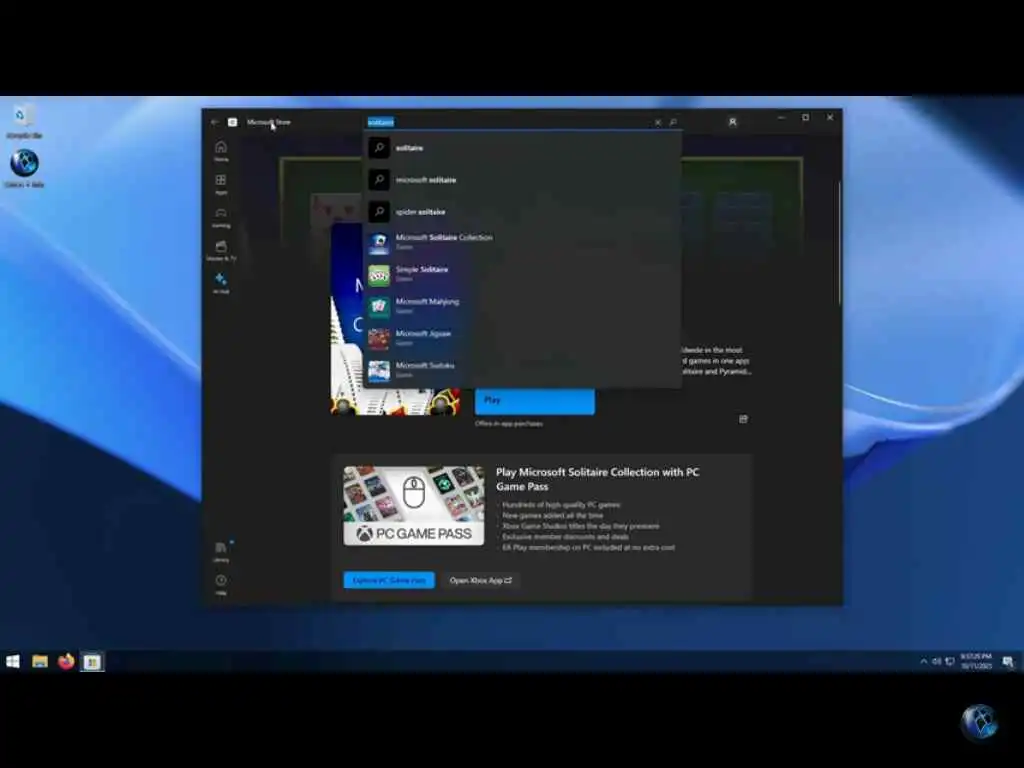Screen dimensions: 1024x768
Task: Select the 'solitaire' search suggestion
Action: click(x=522, y=148)
